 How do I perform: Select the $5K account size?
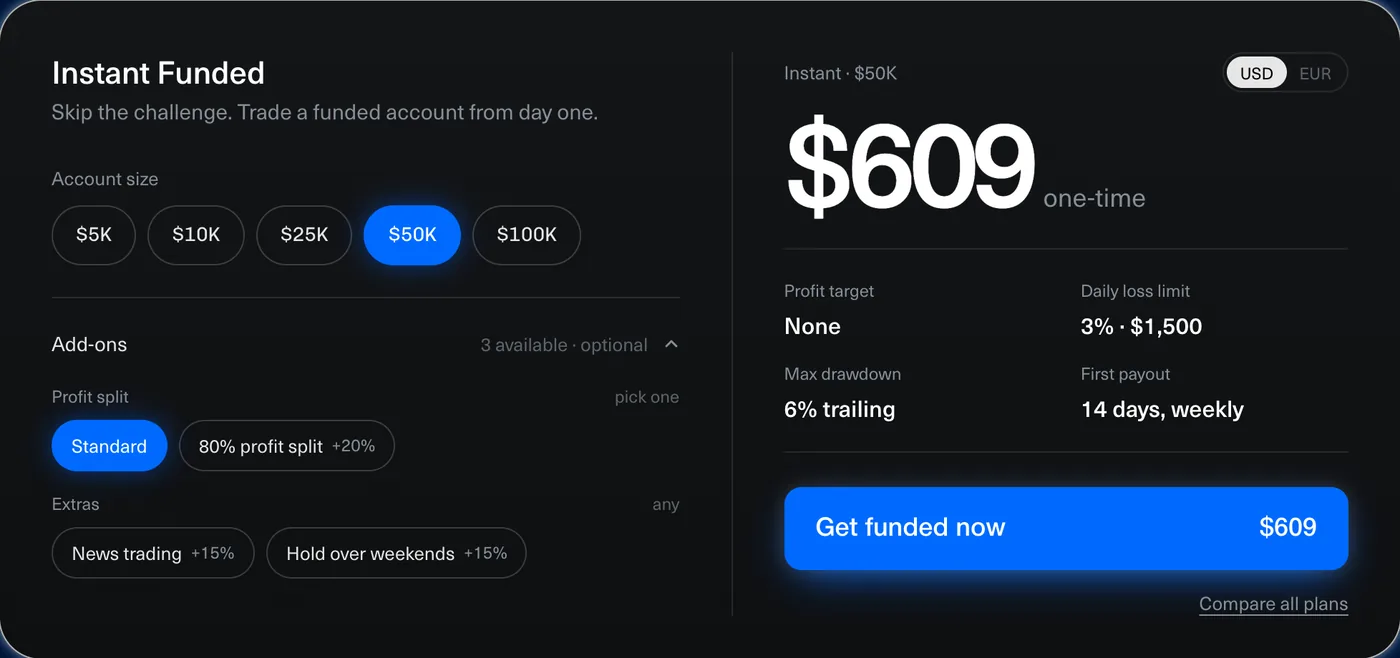(x=94, y=235)
